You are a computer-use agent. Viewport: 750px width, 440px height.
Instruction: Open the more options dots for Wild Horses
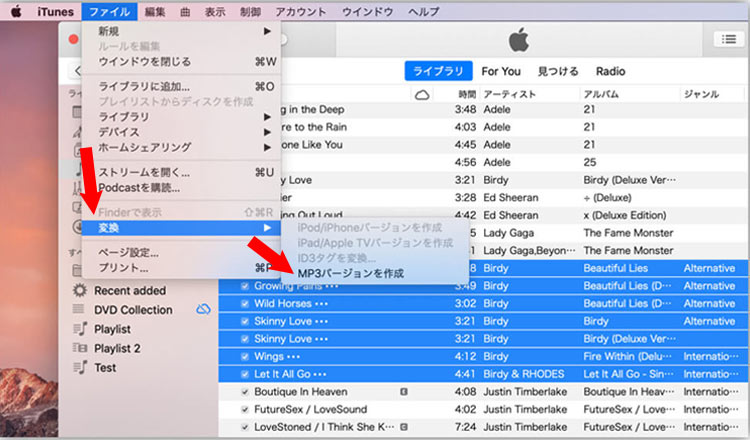(x=321, y=304)
